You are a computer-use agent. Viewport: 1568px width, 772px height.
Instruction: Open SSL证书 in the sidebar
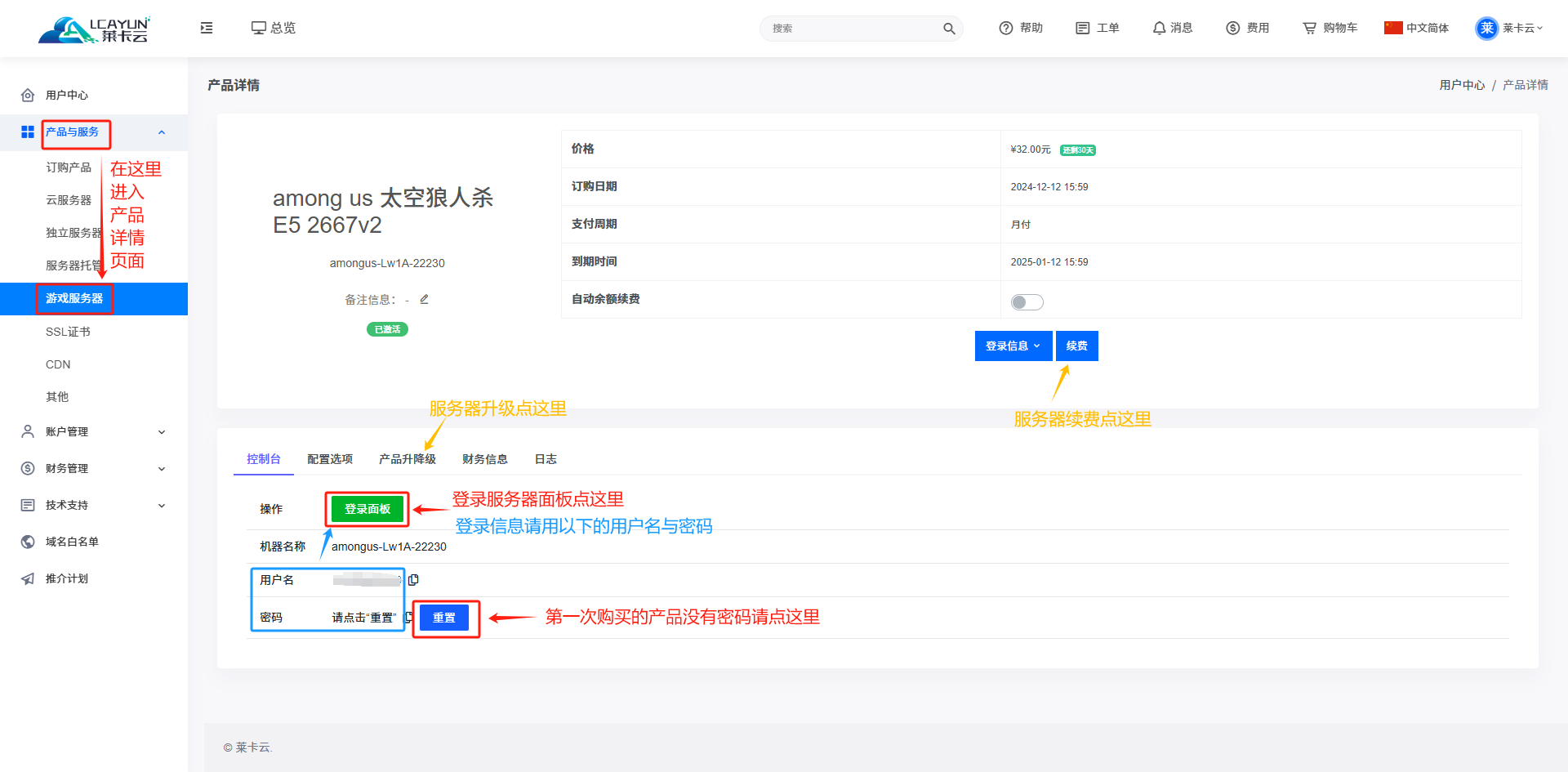(68, 332)
